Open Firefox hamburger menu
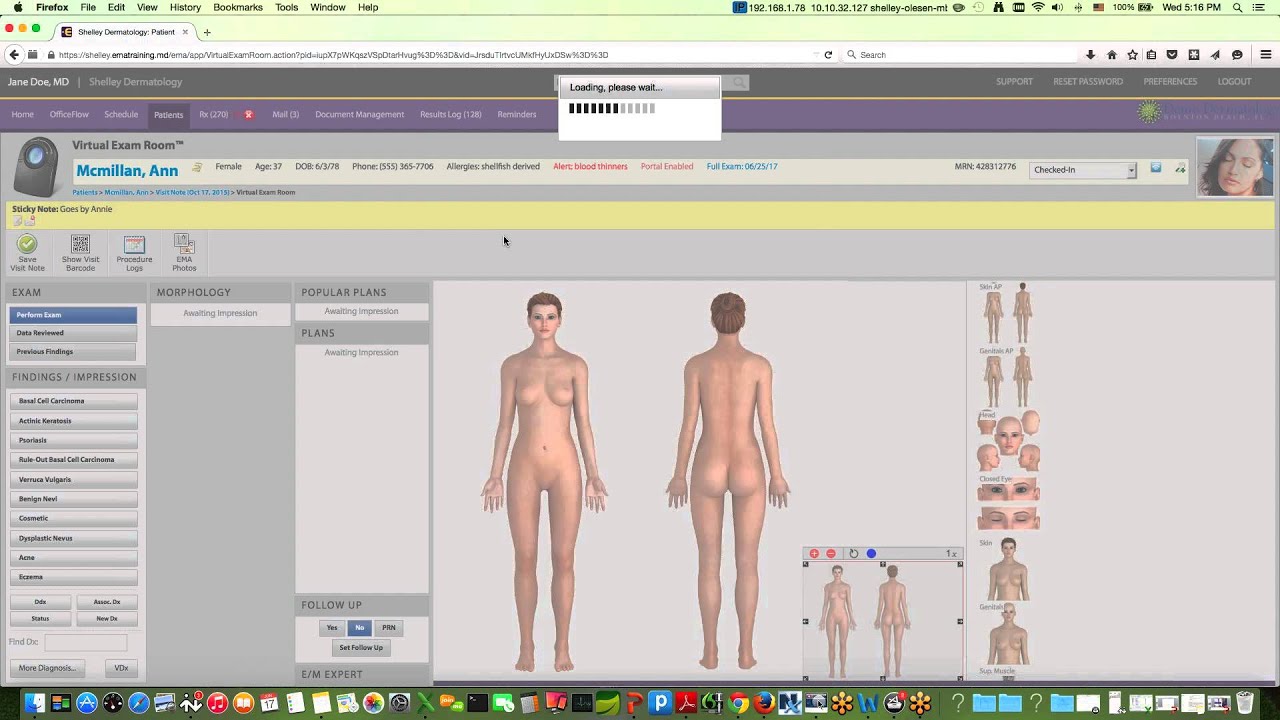The height and width of the screenshot is (720, 1280). [x=1265, y=55]
